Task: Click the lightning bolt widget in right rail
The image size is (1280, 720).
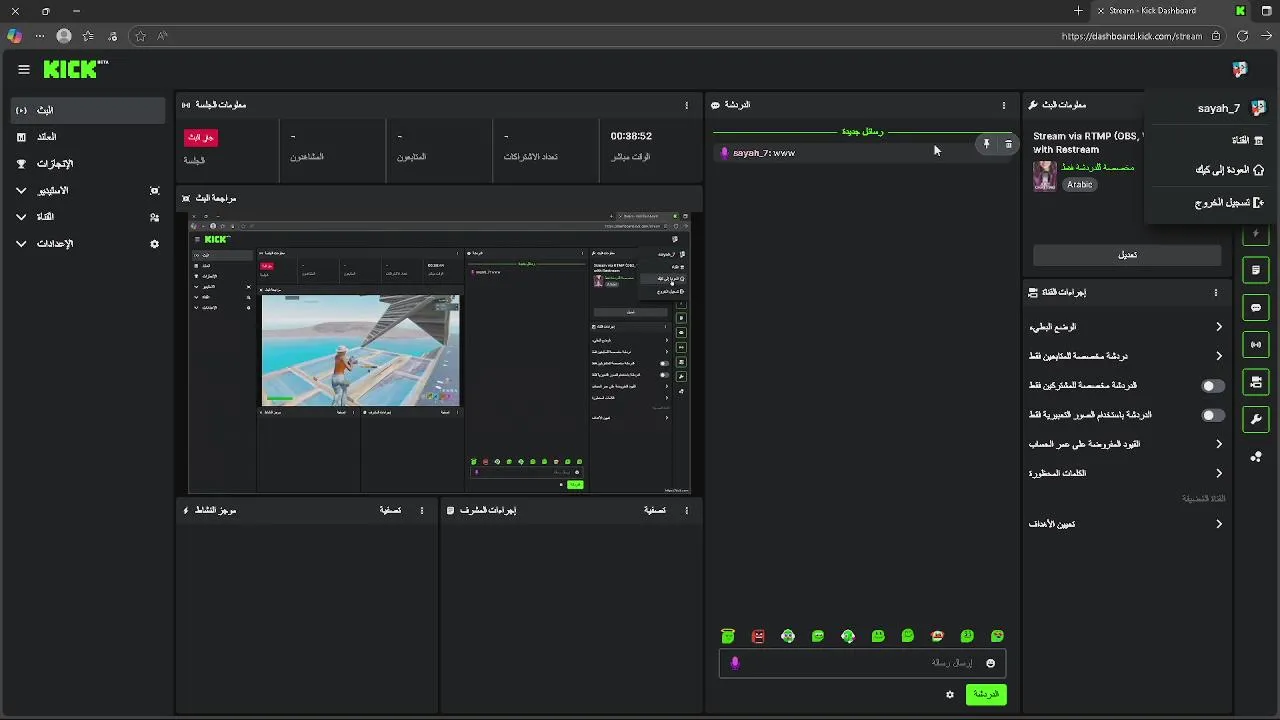Action: [1256, 234]
